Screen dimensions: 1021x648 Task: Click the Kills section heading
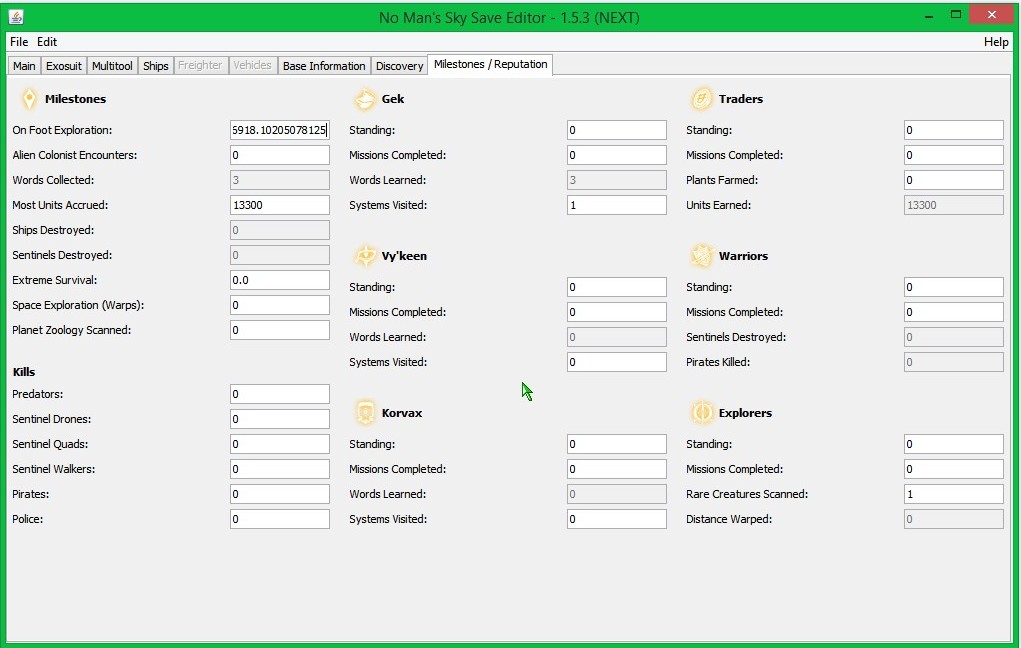click(x=24, y=372)
